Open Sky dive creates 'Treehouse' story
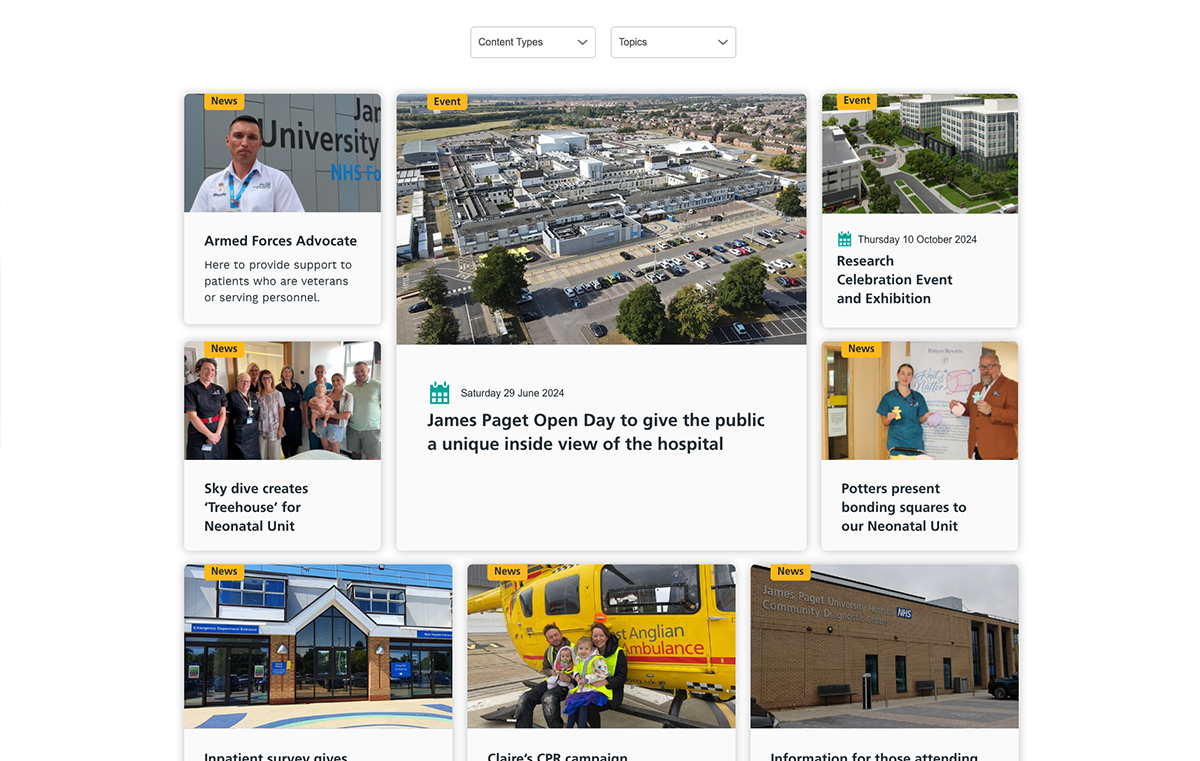Viewport: 1200px width, 761px height. pos(256,507)
